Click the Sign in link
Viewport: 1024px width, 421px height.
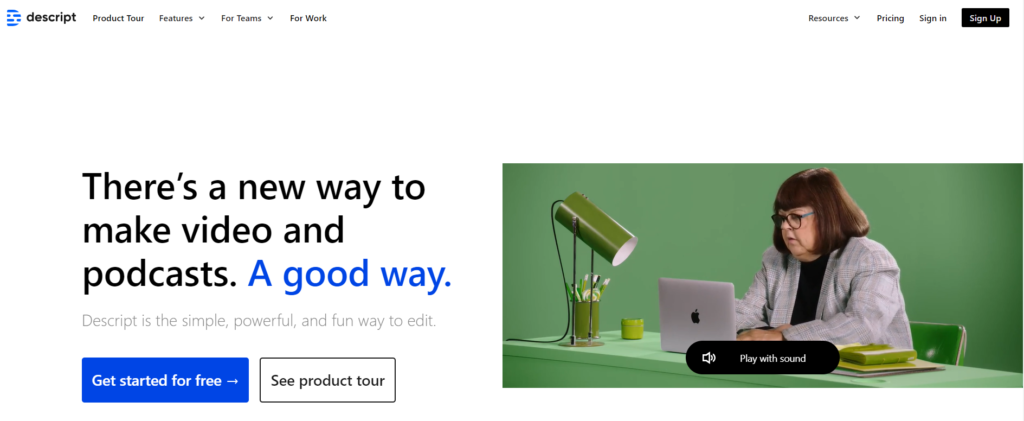coord(933,18)
